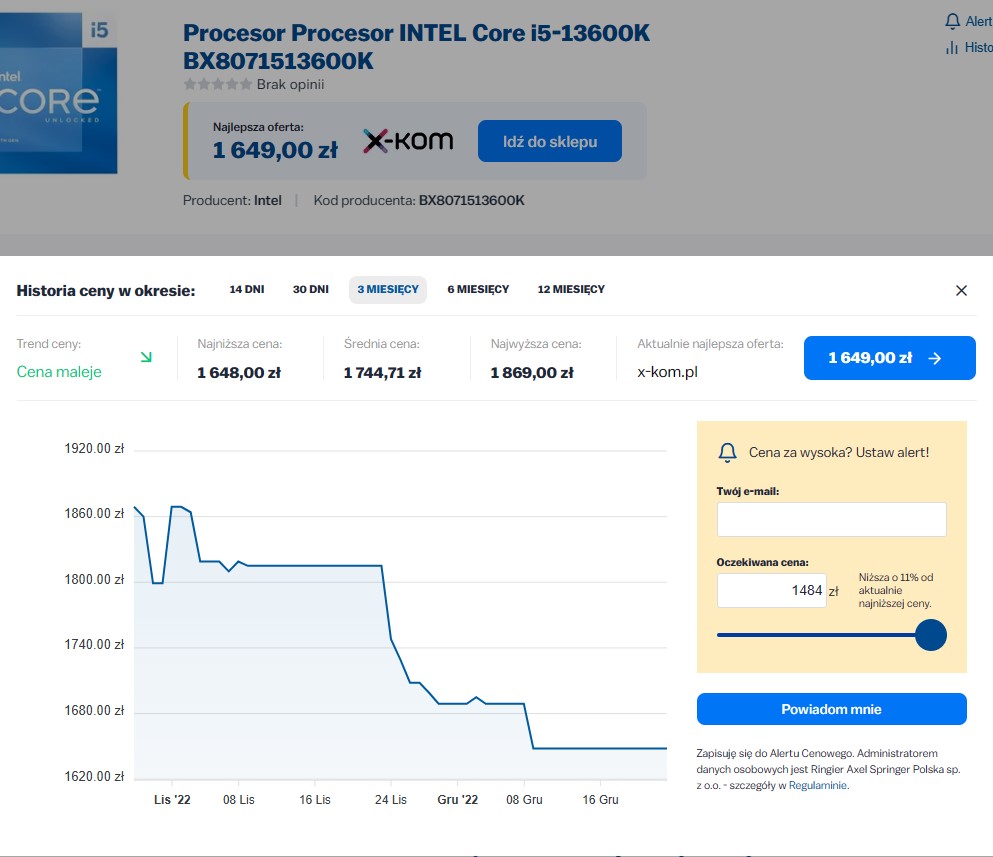Switch to 6 MIESIĘCY price history
This screenshot has width=993, height=857.
coord(478,289)
